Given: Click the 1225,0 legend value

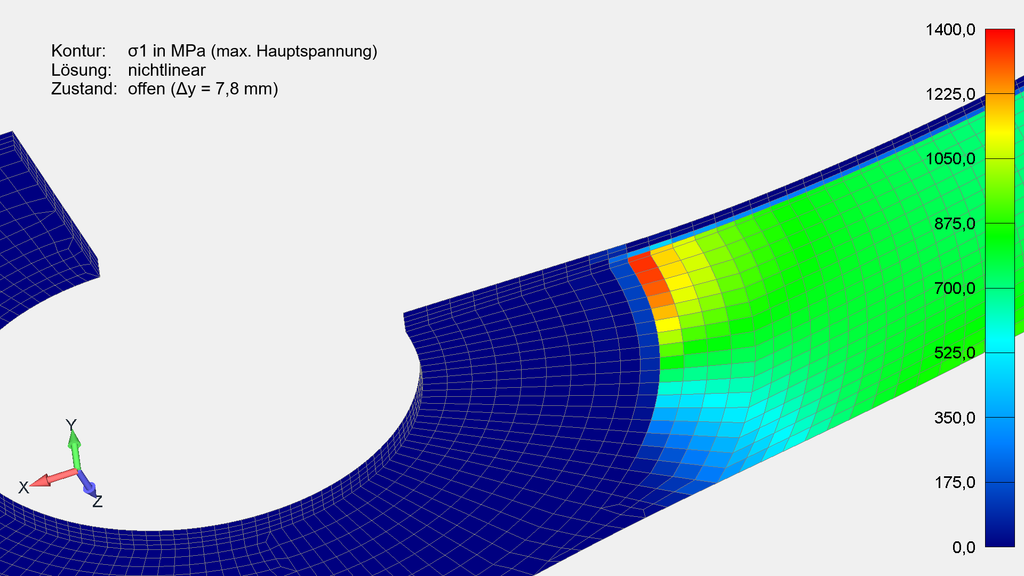Looking at the screenshot, I should (x=950, y=94).
